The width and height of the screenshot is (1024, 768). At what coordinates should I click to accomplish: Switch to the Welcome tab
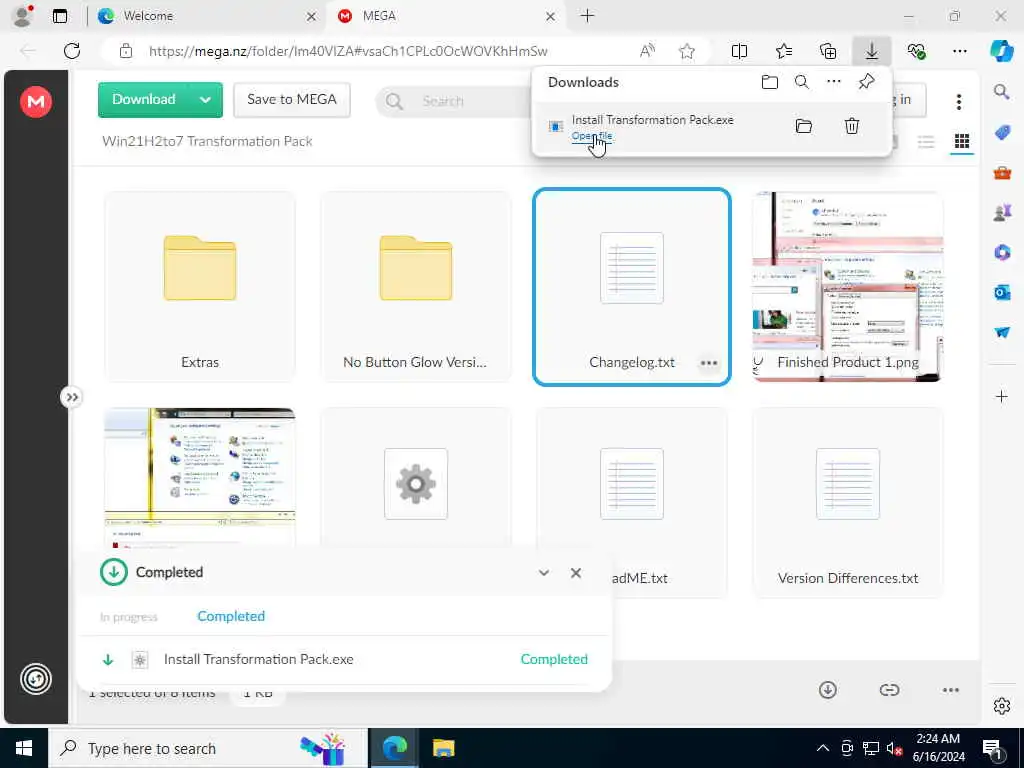[x=206, y=16]
